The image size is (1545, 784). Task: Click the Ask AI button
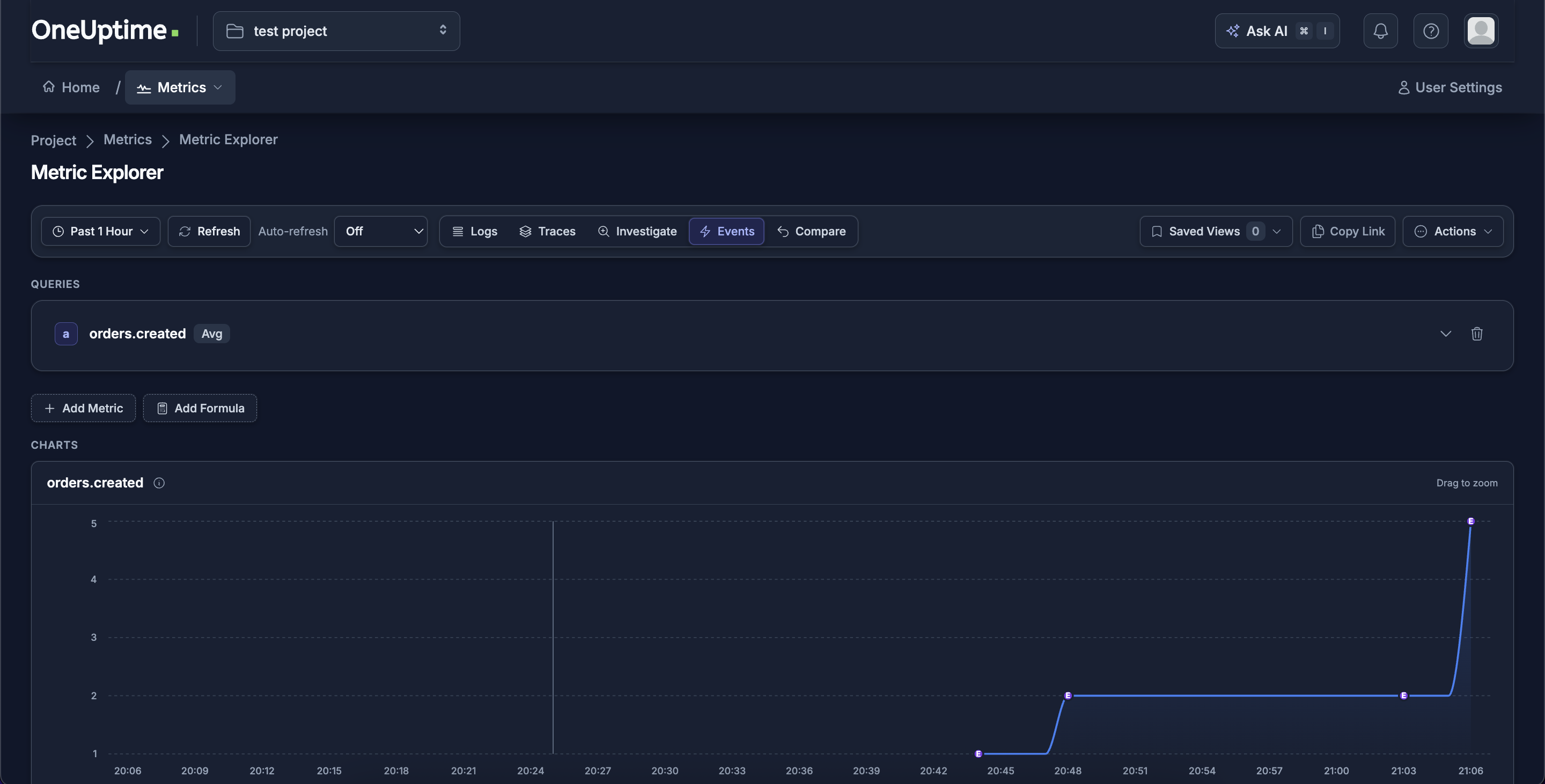point(1277,31)
